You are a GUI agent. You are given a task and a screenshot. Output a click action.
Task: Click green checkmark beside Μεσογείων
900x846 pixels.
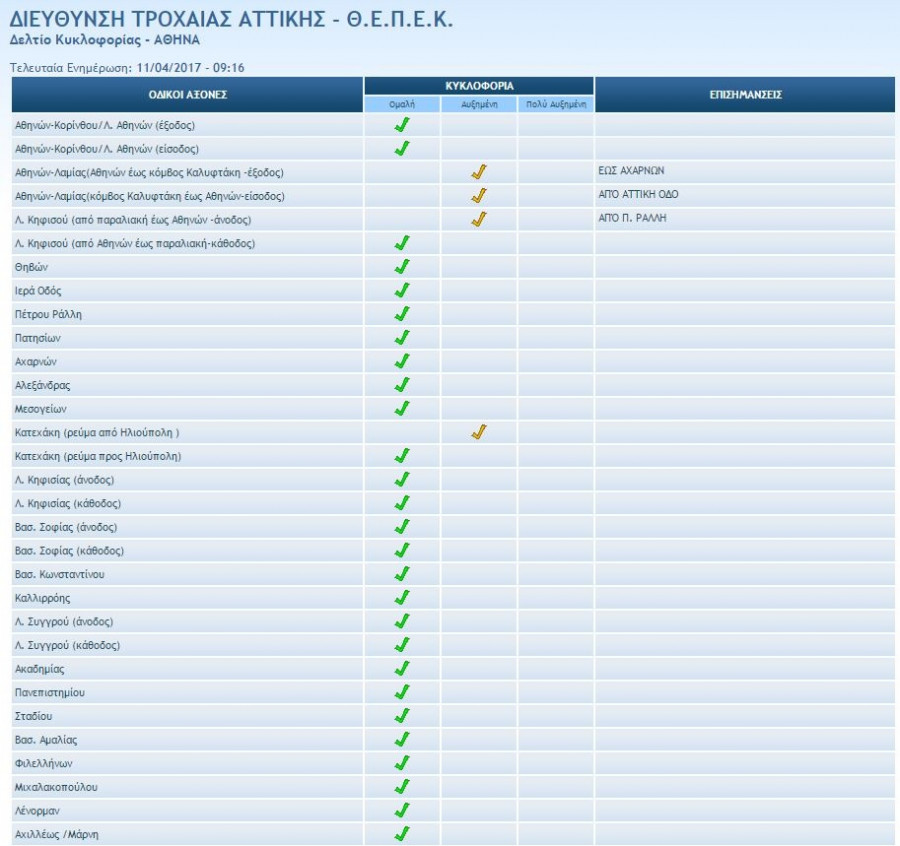tap(402, 409)
